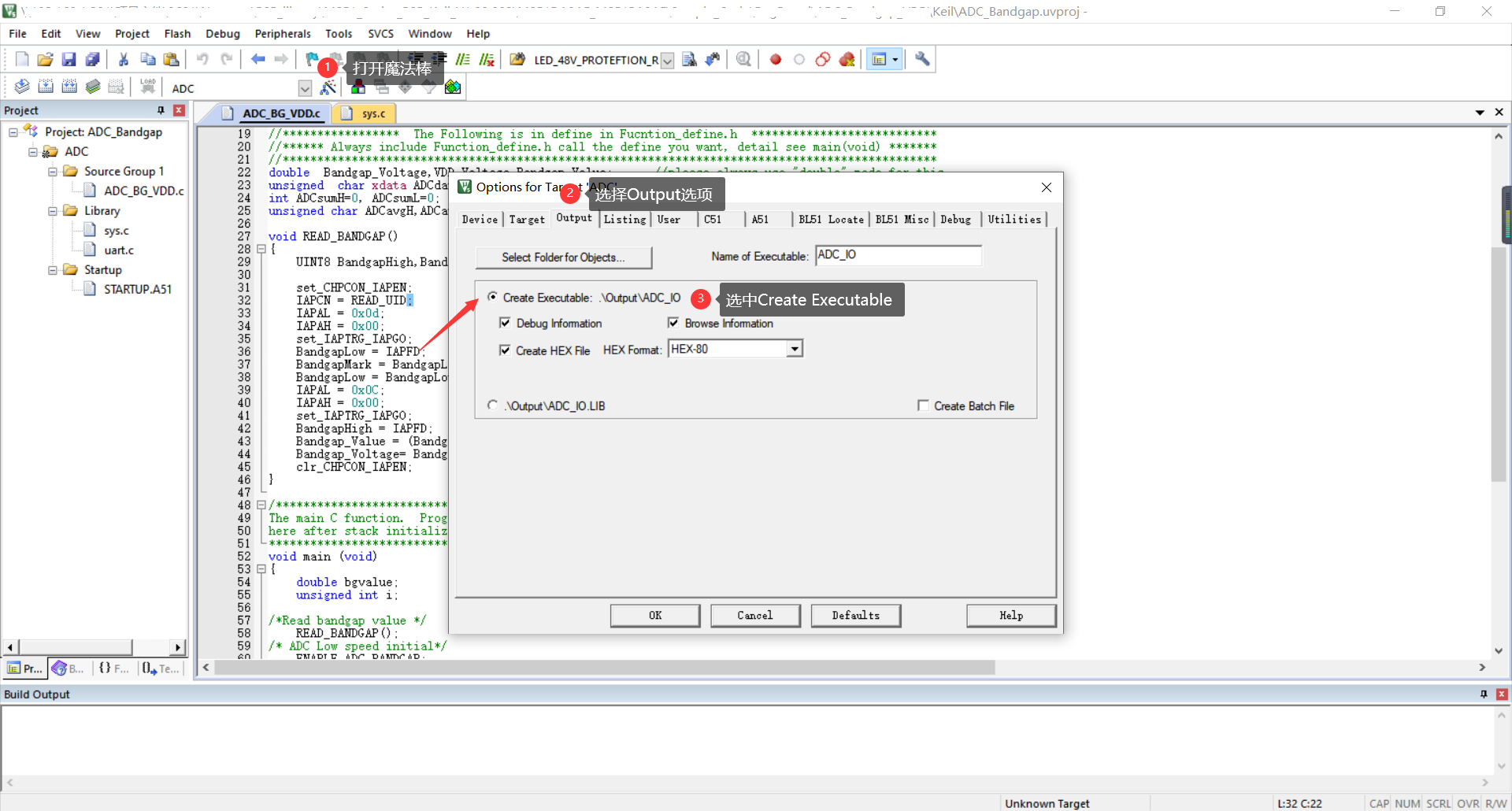The height and width of the screenshot is (811, 1512).
Task: Collapse the Library folder
Action: coord(53,211)
